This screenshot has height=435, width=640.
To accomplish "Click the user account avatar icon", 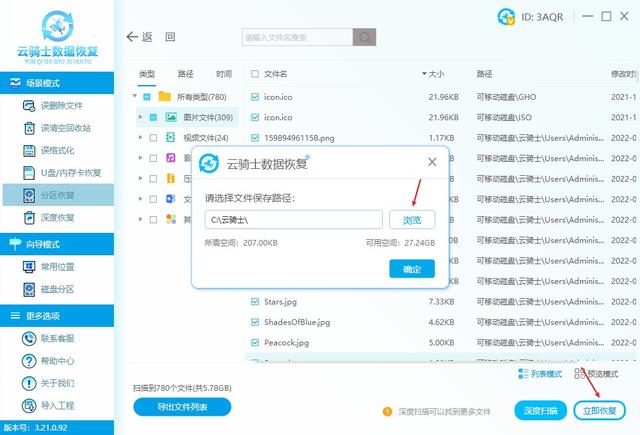I will (x=506, y=17).
